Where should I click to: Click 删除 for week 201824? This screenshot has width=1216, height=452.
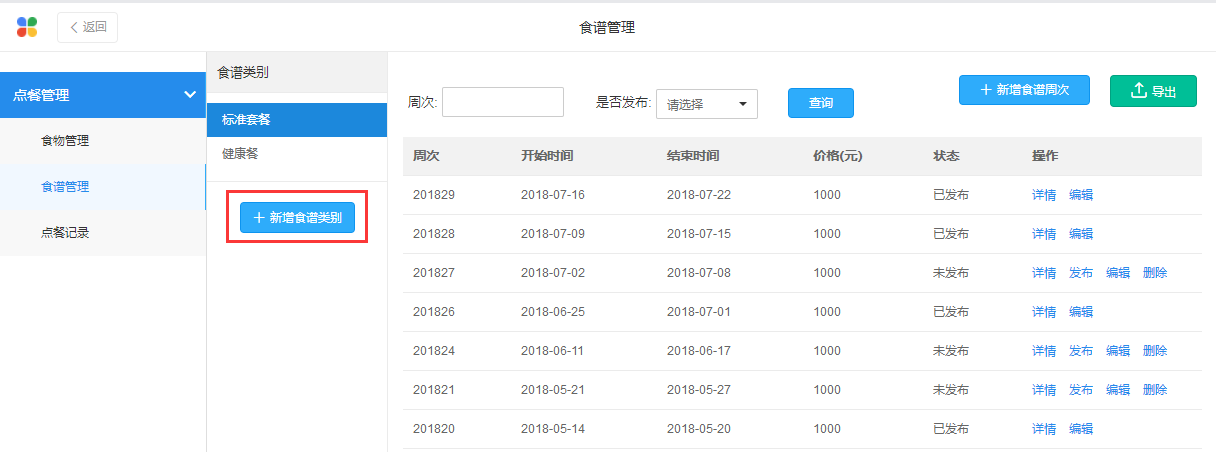(1155, 351)
